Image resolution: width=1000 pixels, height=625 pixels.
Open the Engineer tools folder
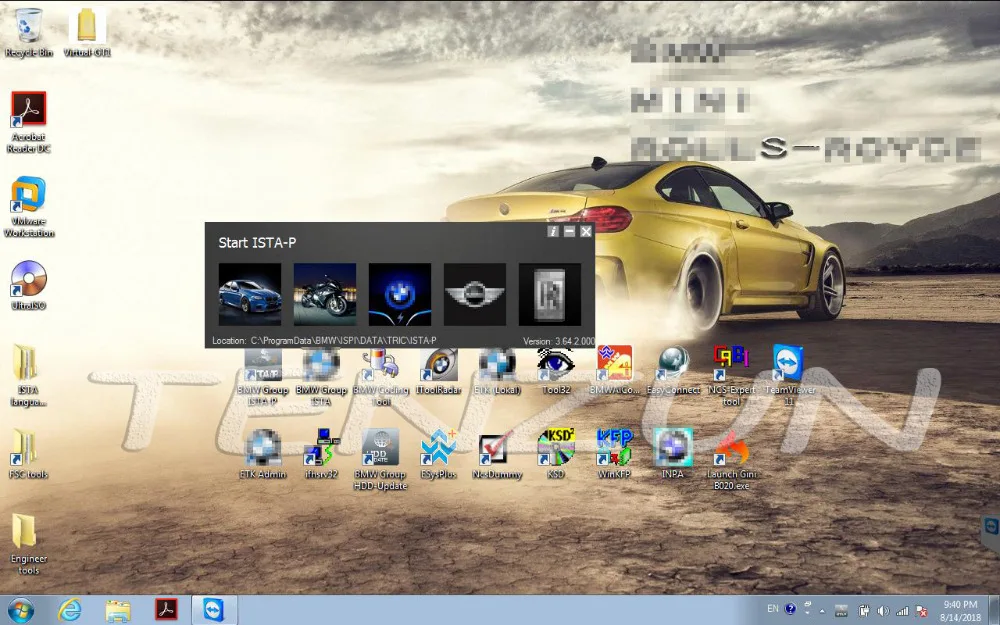(x=28, y=544)
